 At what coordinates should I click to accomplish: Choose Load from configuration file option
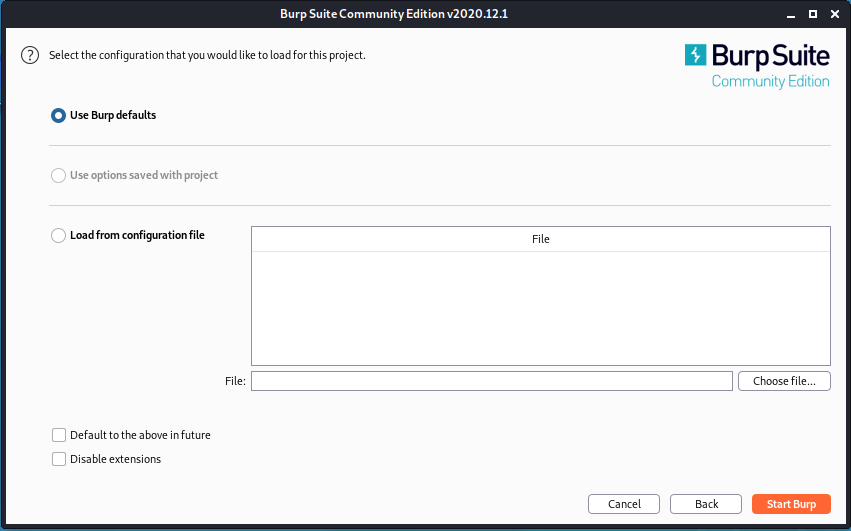(58, 235)
